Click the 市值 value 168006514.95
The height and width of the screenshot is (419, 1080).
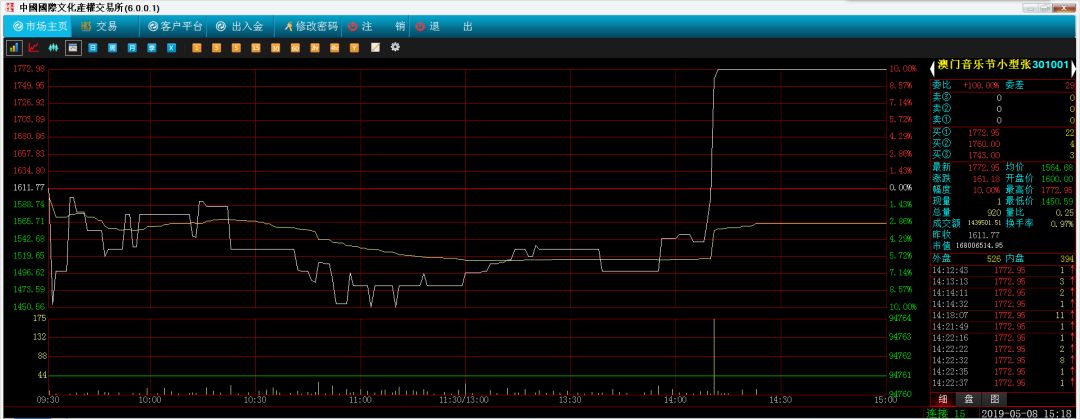point(979,245)
